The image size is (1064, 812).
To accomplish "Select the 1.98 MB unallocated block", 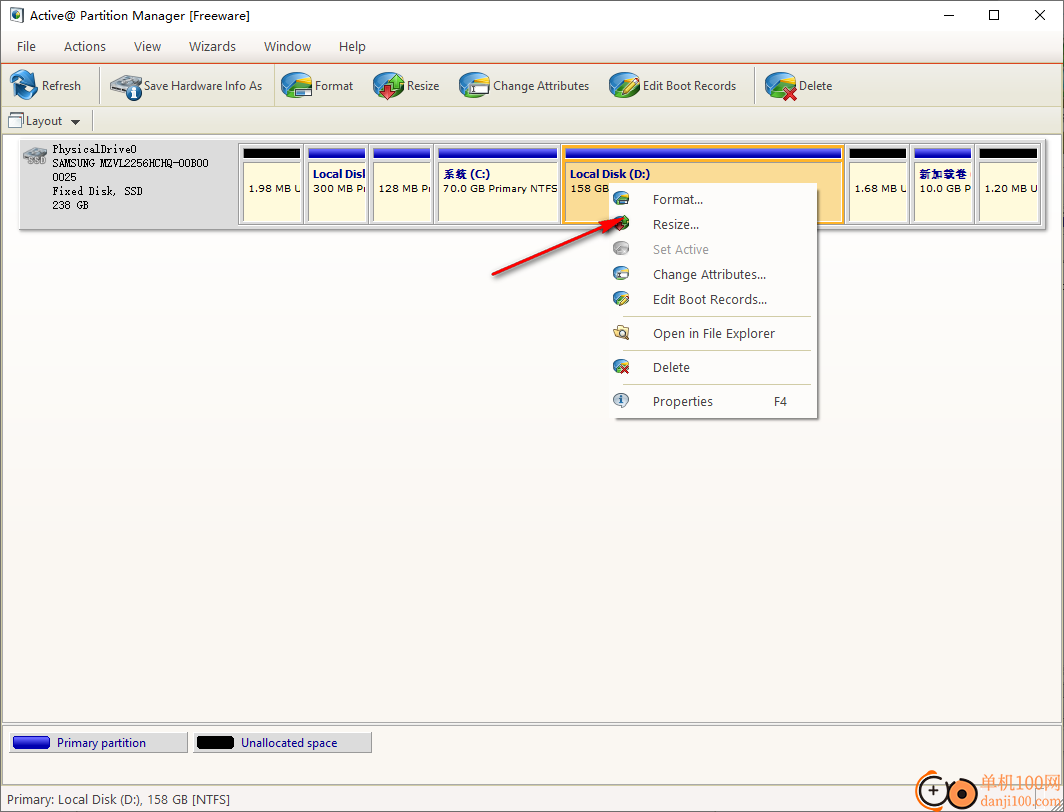I will coord(271,184).
